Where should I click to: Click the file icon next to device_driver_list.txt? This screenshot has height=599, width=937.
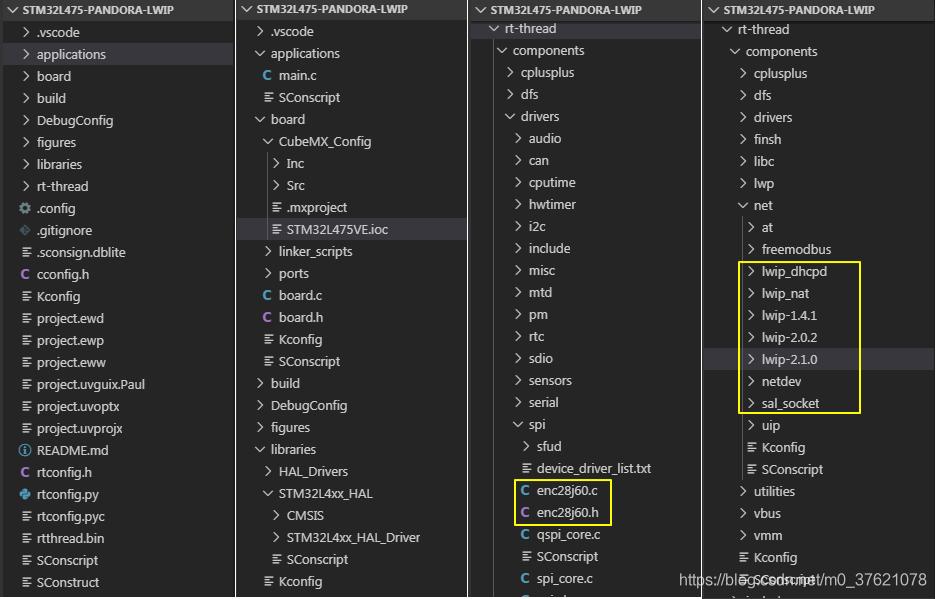[526, 468]
